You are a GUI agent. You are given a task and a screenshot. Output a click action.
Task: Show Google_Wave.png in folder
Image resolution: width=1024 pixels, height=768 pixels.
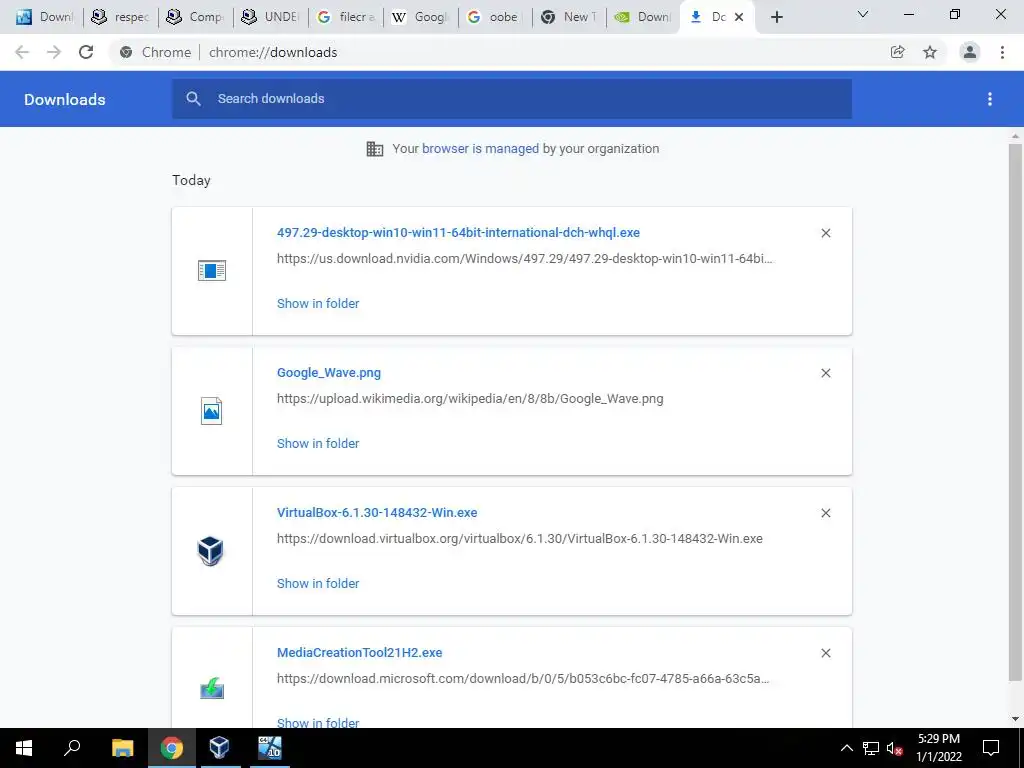point(318,443)
